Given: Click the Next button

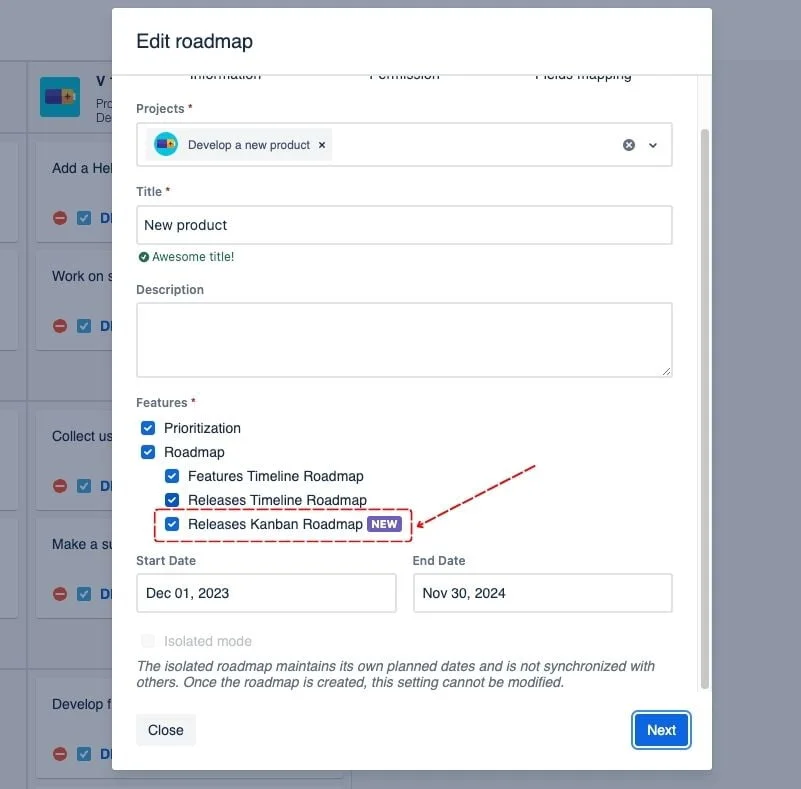Looking at the screenshot, I should click(x=661, y=730).
